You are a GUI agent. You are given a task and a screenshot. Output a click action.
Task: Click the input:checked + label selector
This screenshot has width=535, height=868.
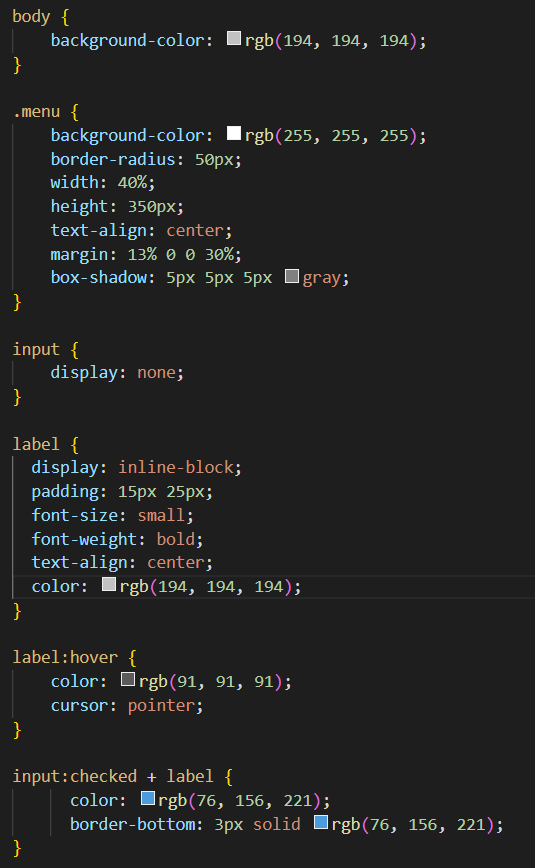(112, 776)
